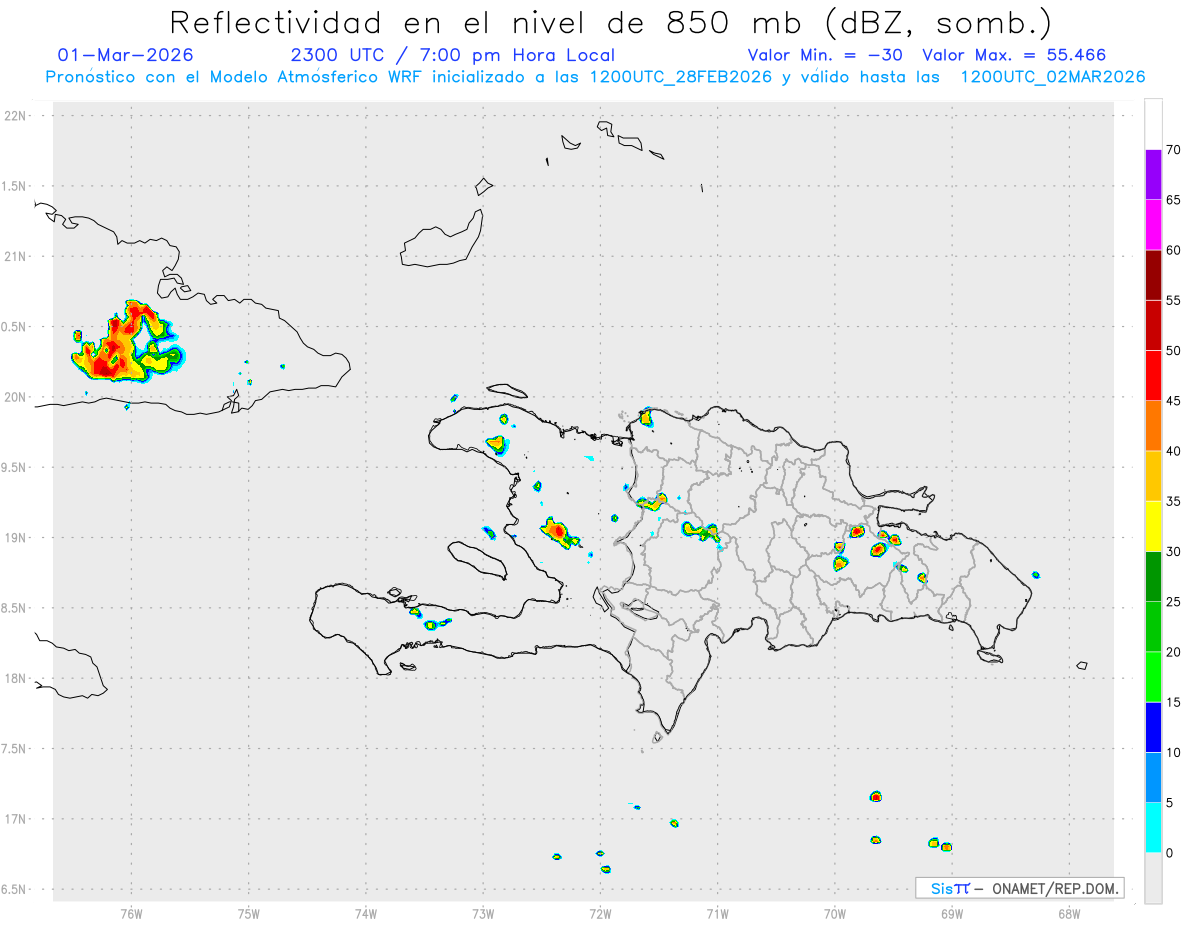This screenshot has height=927, width=1200.
Task: Click the '19N' latitude axis label
Action: 15,538
